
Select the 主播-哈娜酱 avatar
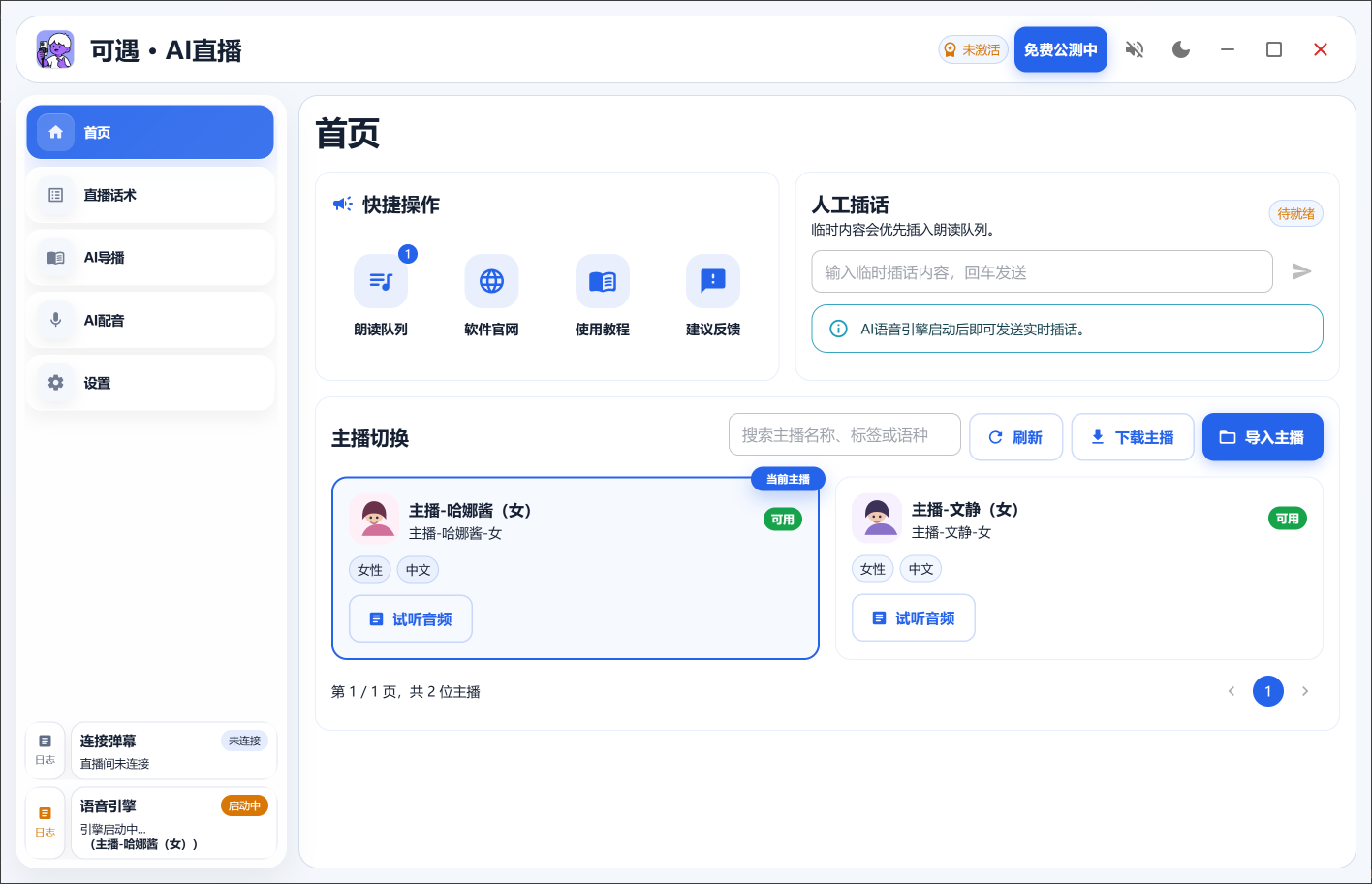coord(374,519)
